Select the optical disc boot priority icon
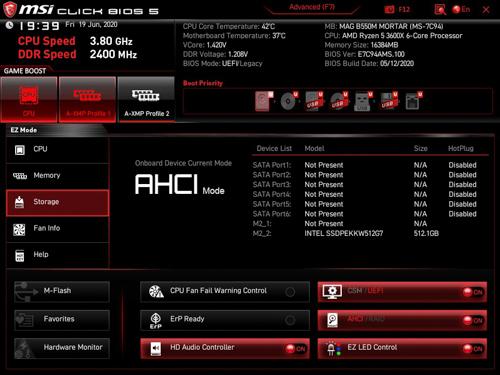Image resolution: width=500 pixels, height=375 pixels. pos(288,101)
